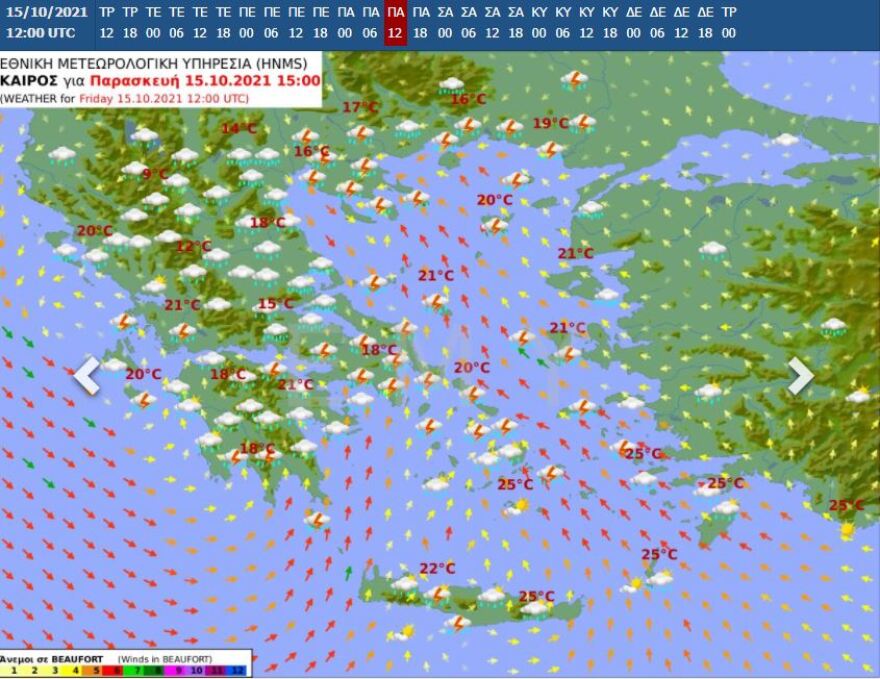
Task: Select the highlighted ΠΑ 12 time slot
Action: coord(395,22)
